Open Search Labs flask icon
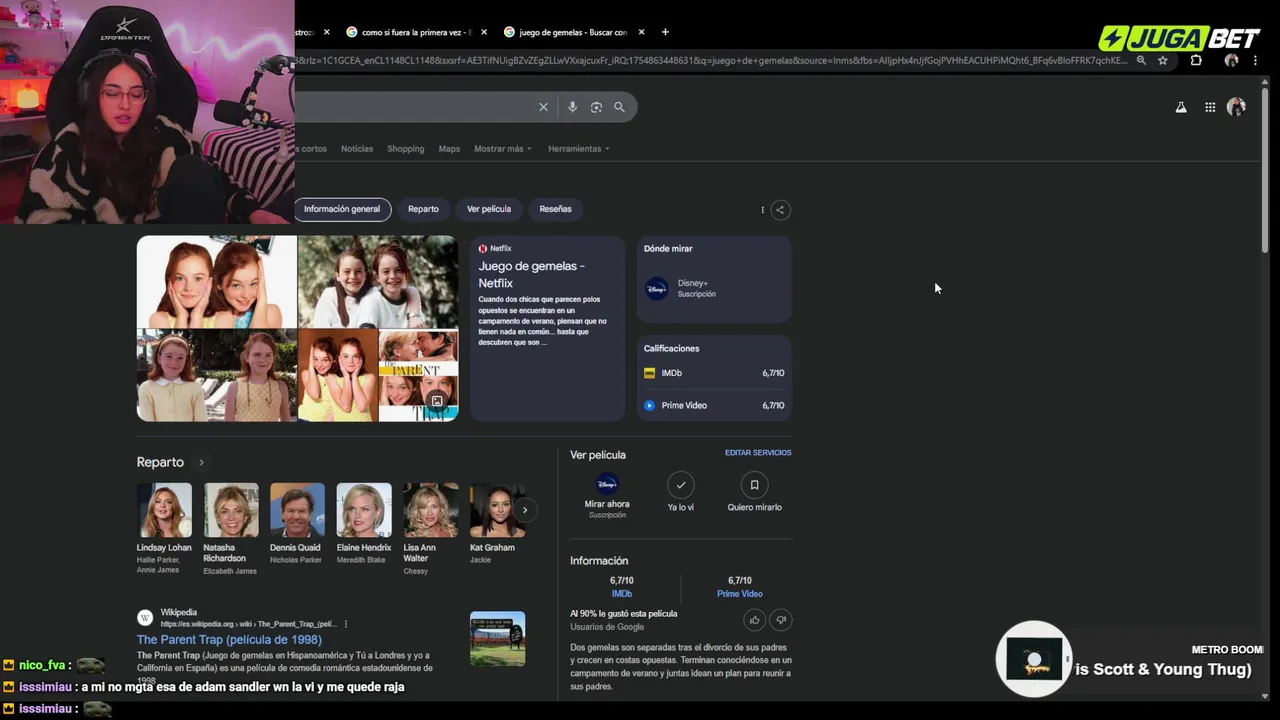This screenshot has width=1280, height=720. (1181, 107)
